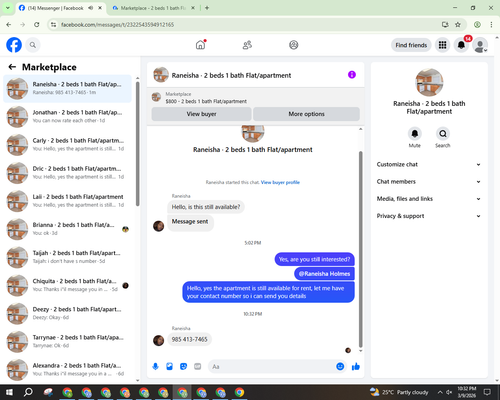Image resolution: width=500 pixels, height=400 pixels.
Task: Bookmark this page star icon
Action: 458,24
